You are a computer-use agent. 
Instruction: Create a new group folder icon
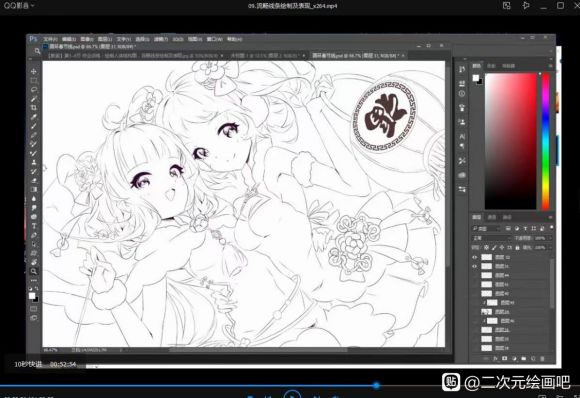(523, 358)
